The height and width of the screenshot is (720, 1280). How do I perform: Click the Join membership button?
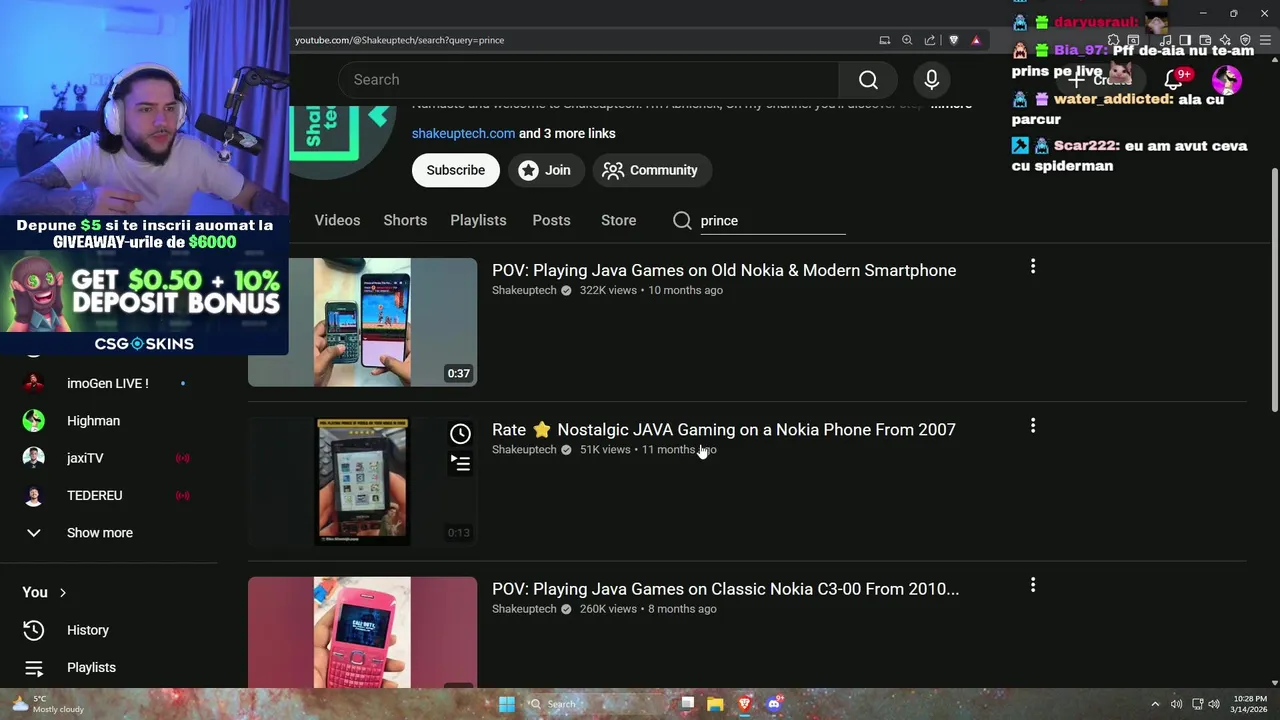[544, 170]
